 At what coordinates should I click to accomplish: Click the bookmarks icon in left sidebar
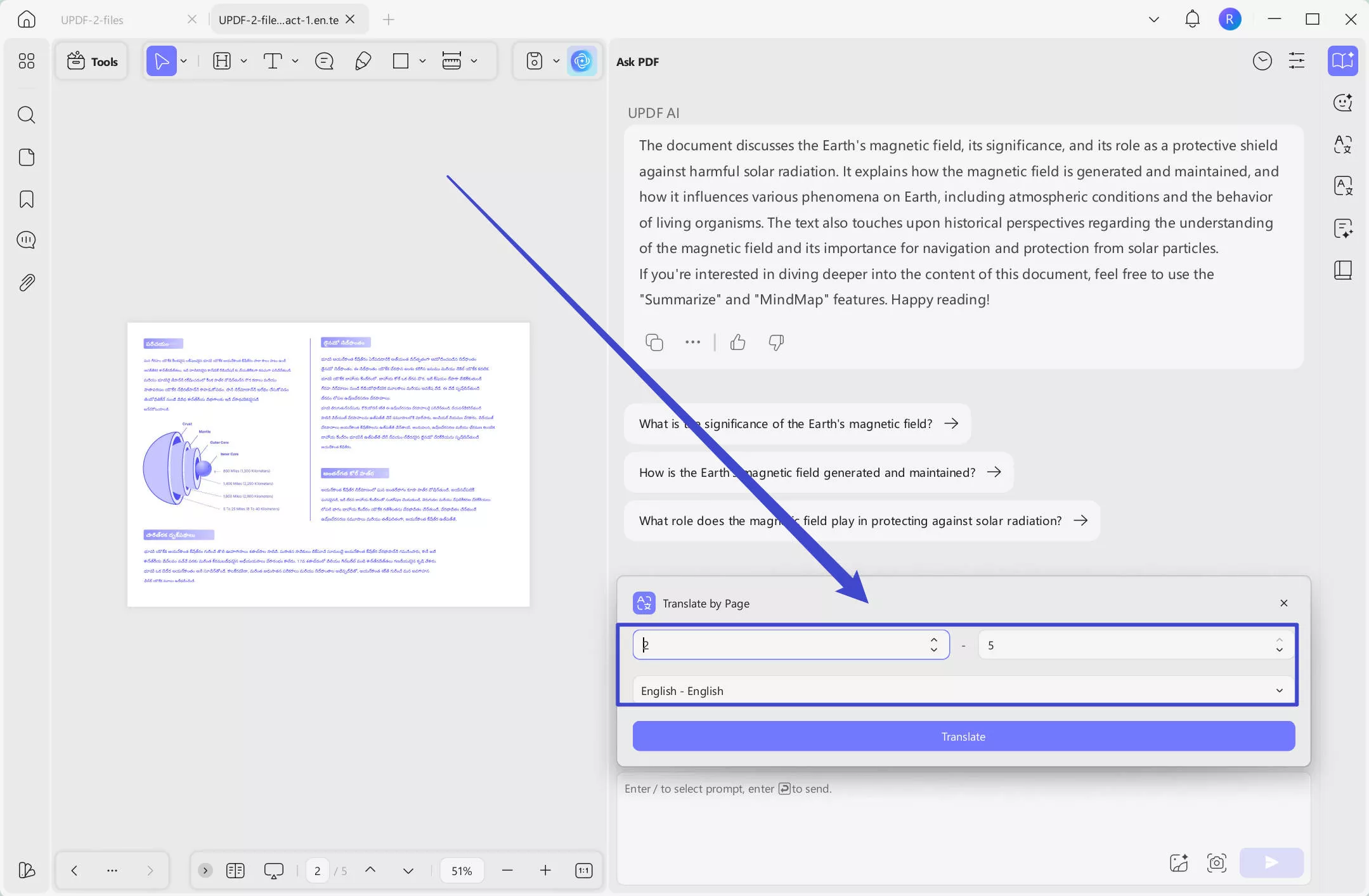point(27,198)
